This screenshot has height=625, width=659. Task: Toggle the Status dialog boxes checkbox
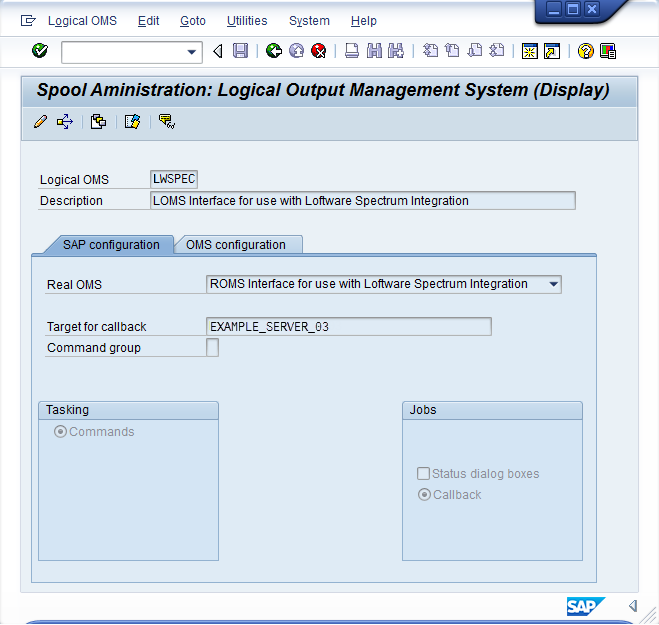coord(423,473)
